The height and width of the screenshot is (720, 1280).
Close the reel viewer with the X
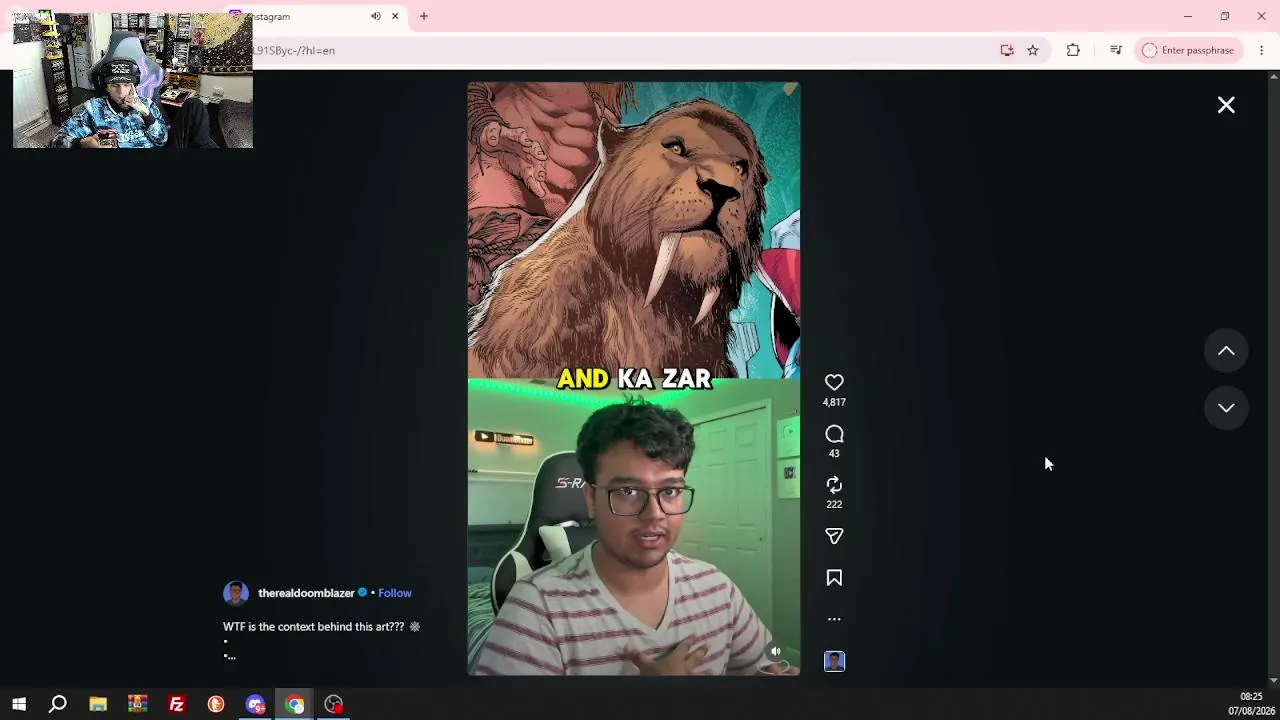point(1226,105)
